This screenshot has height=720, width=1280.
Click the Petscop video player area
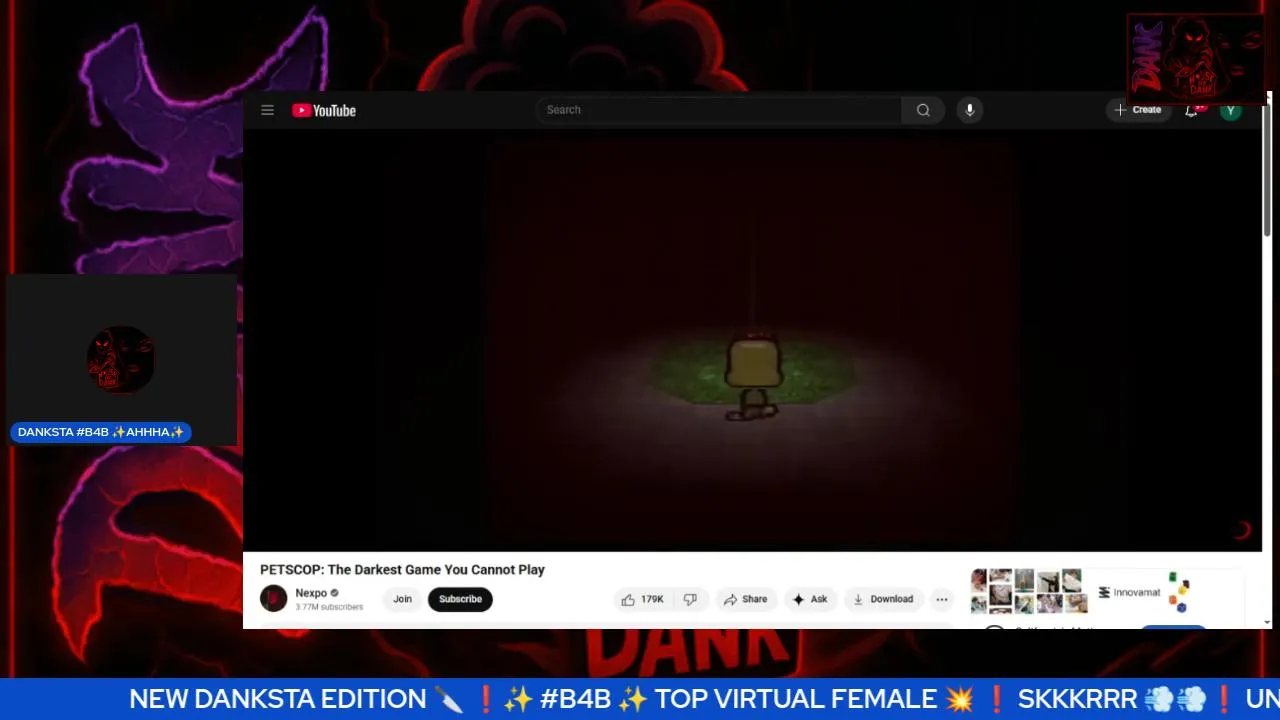coord(752,340)
